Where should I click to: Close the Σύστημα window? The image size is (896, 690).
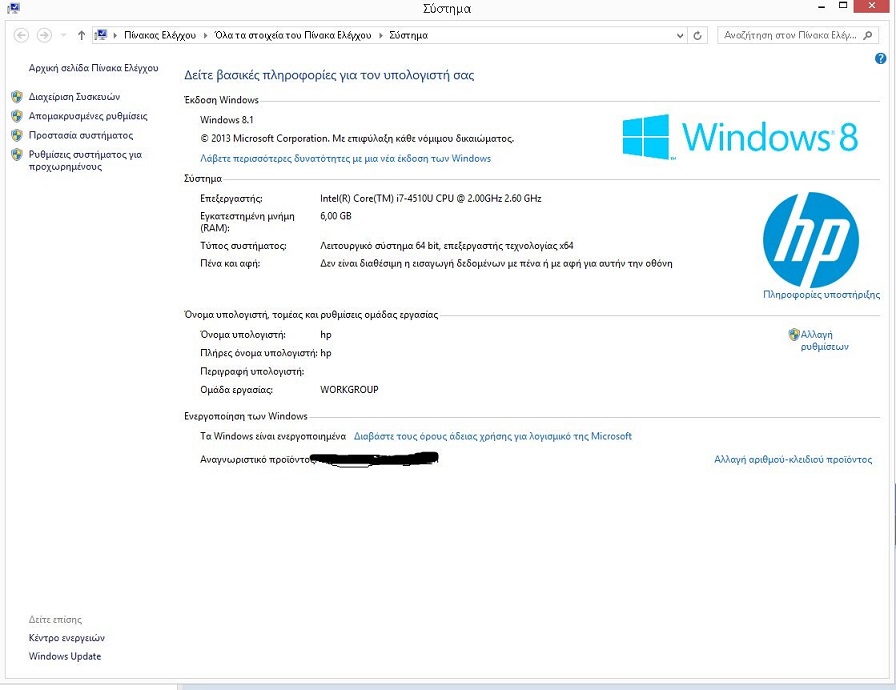(x=873, y=6)
